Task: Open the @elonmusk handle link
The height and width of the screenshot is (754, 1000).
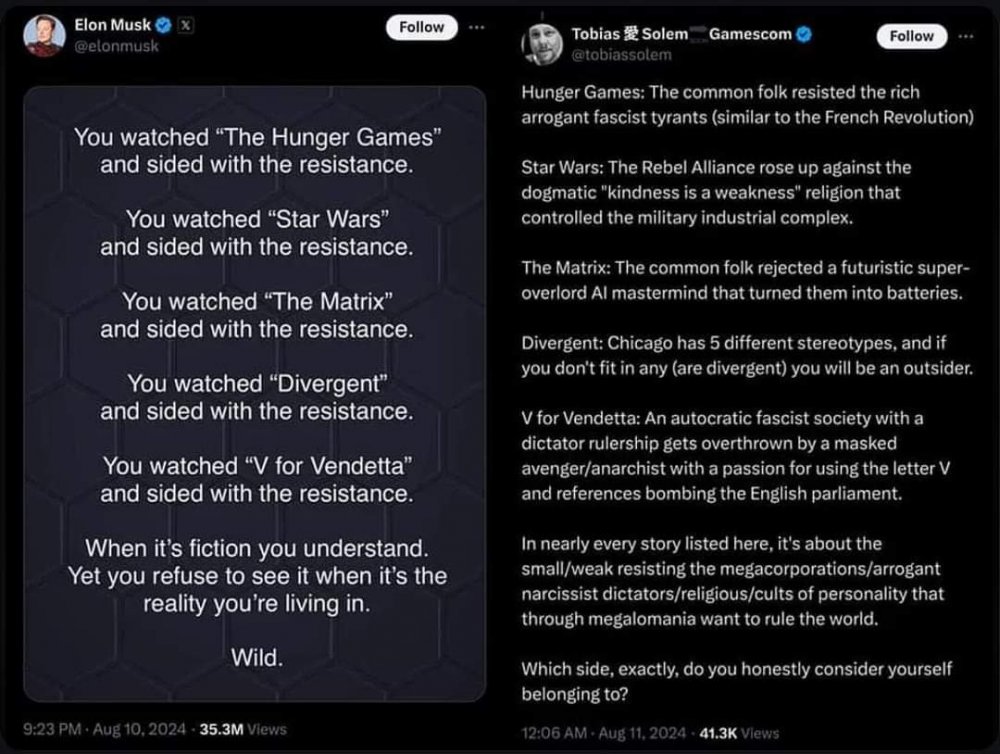Action: pos(117,46)
